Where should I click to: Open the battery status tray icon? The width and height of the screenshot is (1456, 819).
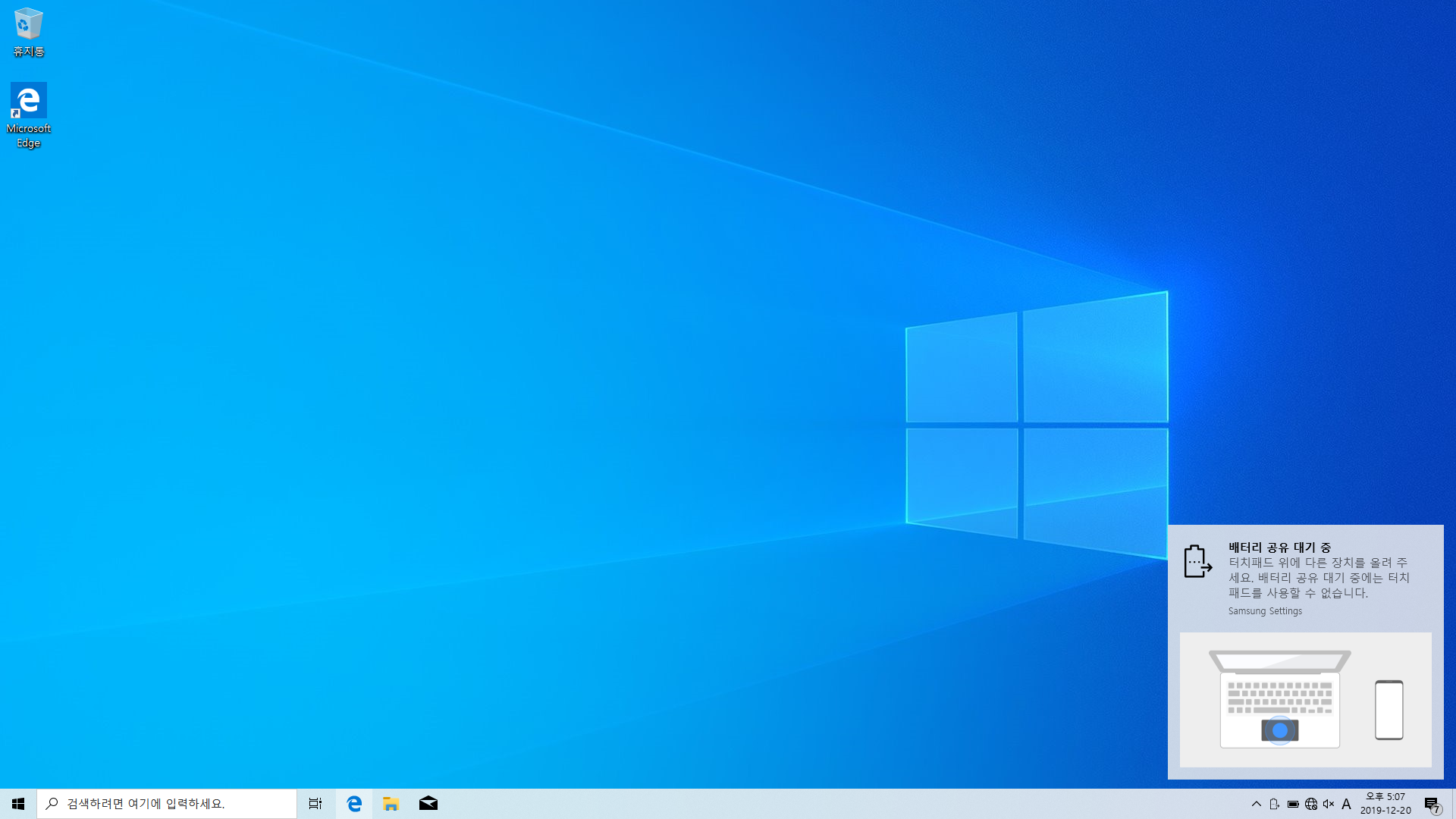tap(1293, 804)
